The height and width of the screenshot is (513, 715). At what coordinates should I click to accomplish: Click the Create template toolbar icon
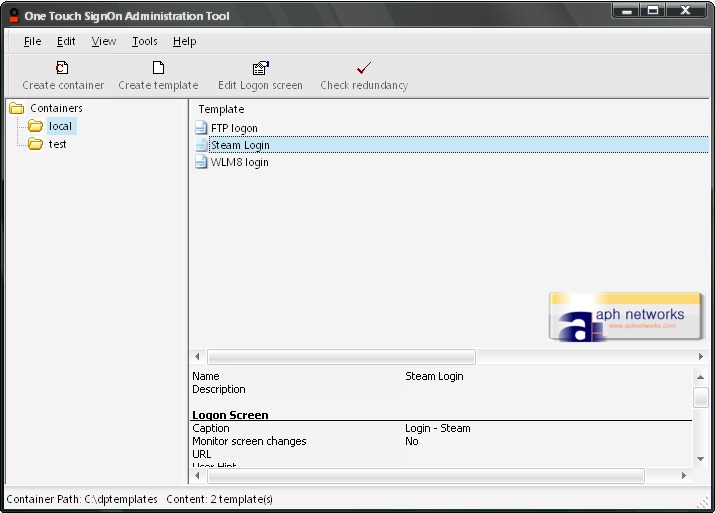click(x=158, y=68)
